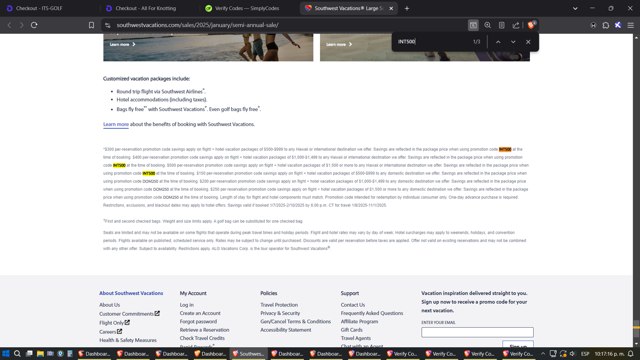Switch to Verify Codes — SimplyCodes tab
640x360 pixels.
click(247, 8)
